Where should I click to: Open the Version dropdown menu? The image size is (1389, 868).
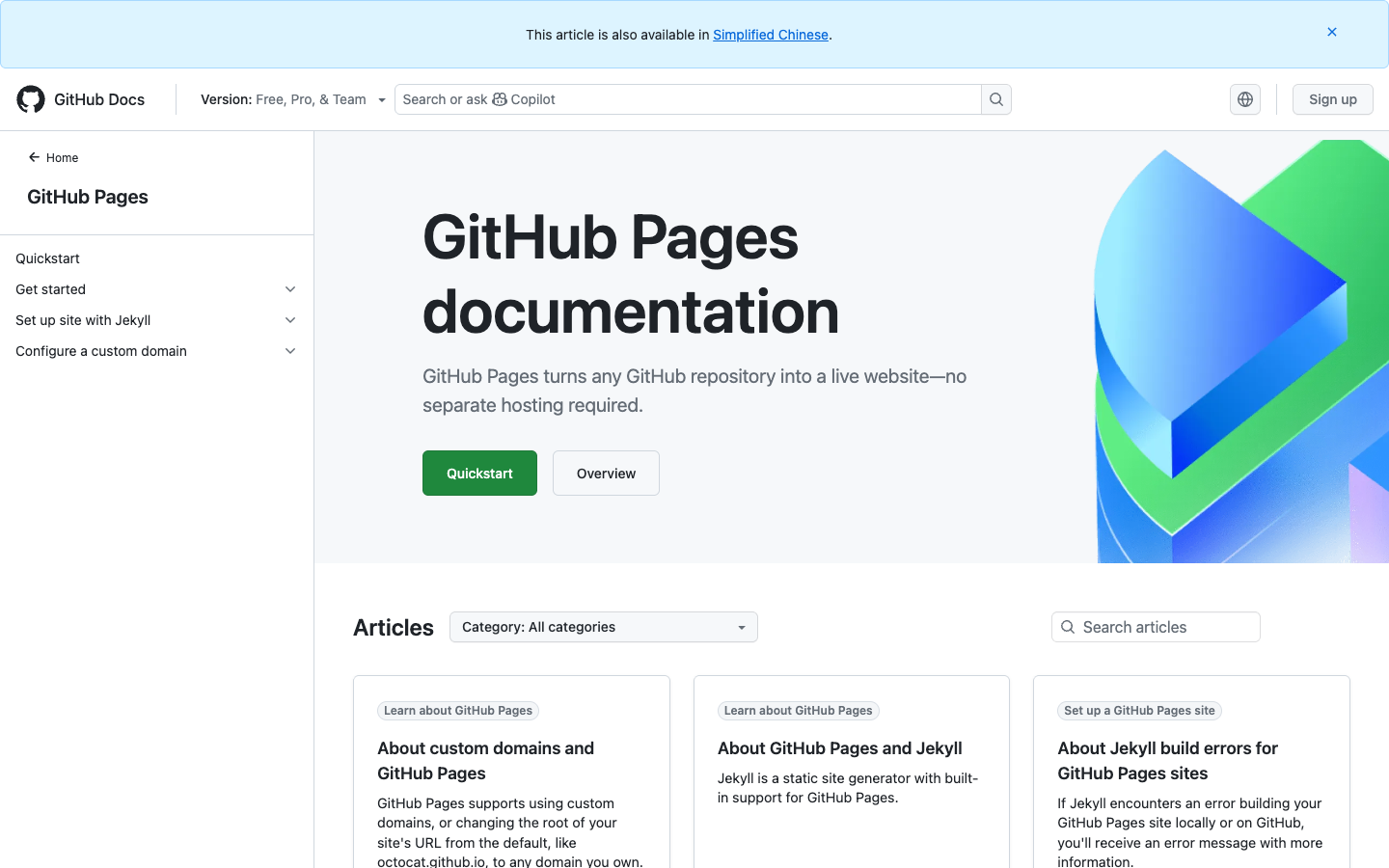coord(292,99)
